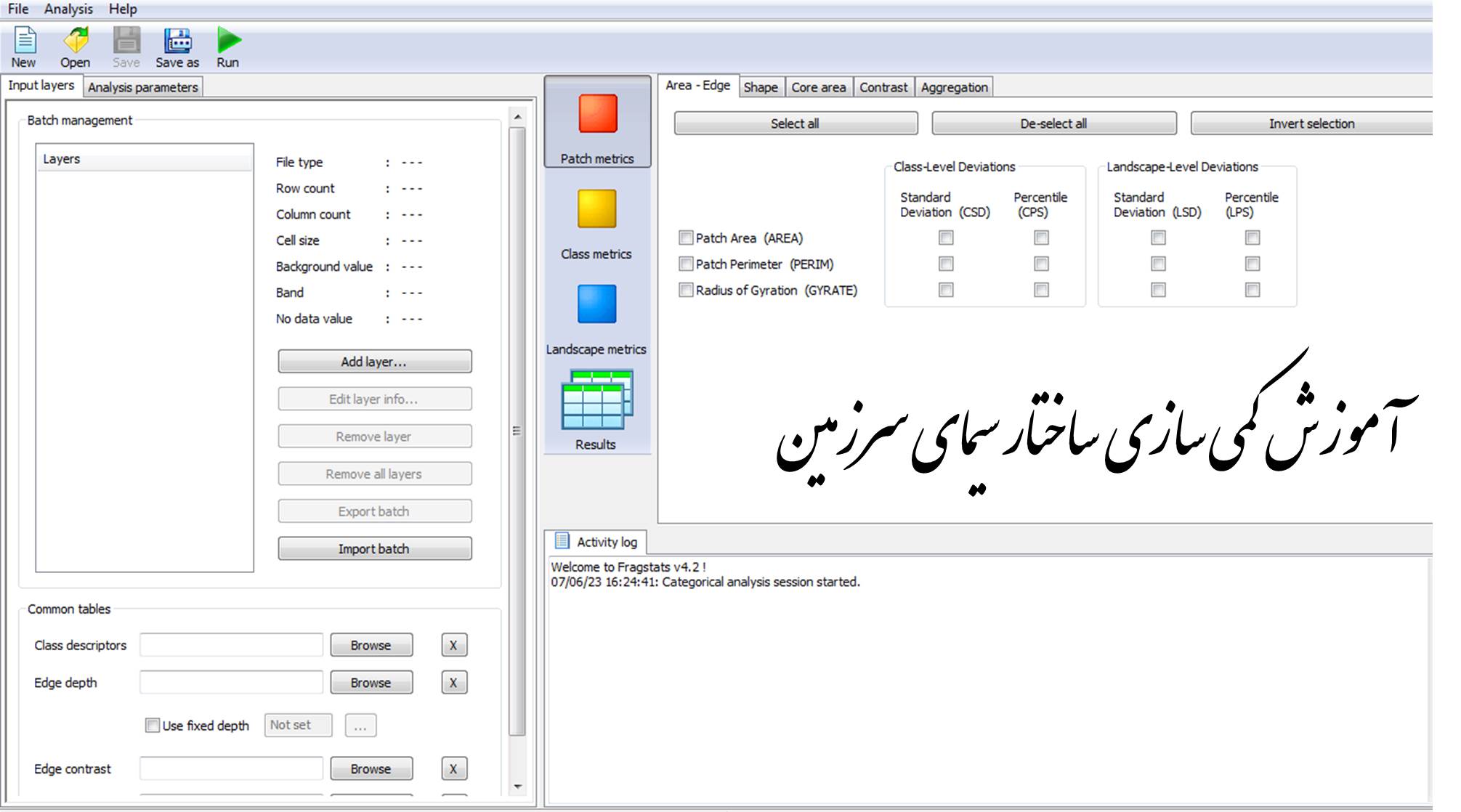Start analysis with green Run icon
This screenshot has width=1461, height=812.
[x=228, y=41]
